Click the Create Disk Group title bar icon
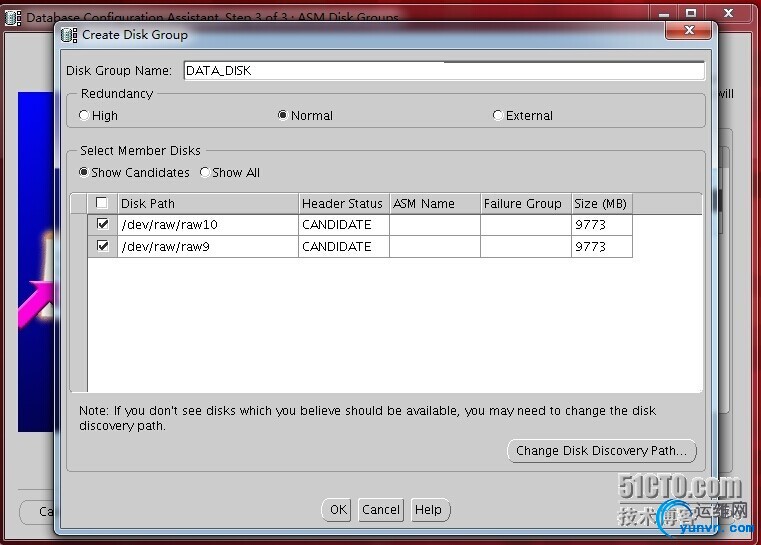 [68, 35]
